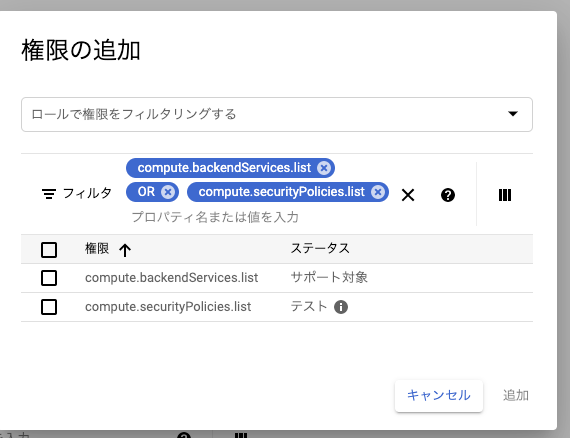Click the 追加 button
Image resolution: width=570 pixels, height=438 pixels.
515,395
